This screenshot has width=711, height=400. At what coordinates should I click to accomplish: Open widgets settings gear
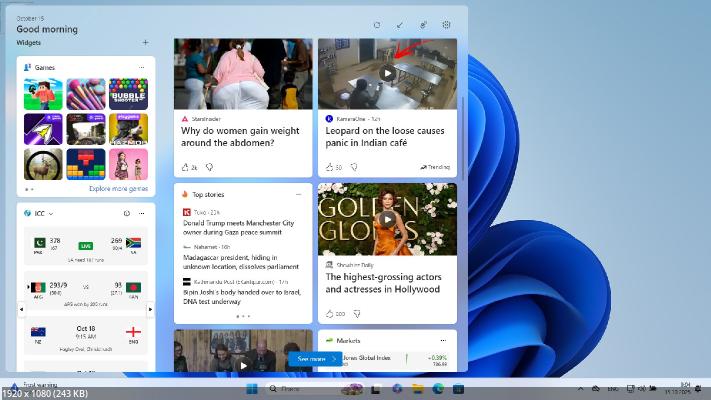447,25
